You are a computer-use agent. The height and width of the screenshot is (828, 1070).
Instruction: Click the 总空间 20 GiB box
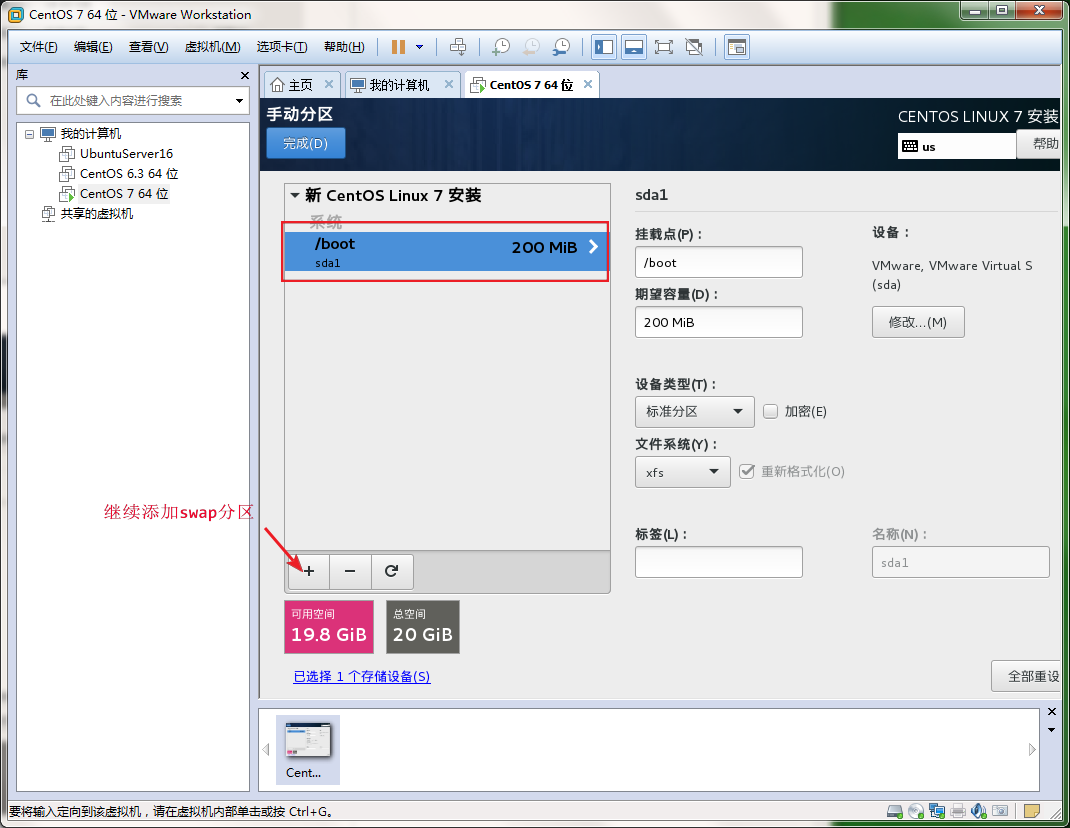click(422, 627)
